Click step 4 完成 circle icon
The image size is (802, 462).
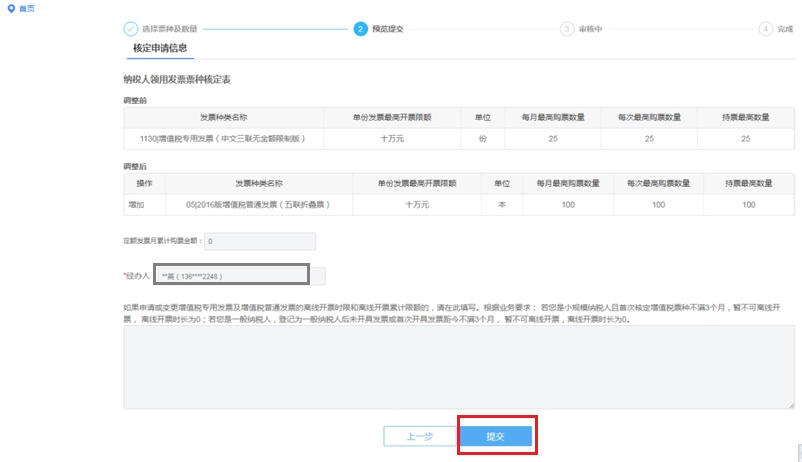[765, 29]
